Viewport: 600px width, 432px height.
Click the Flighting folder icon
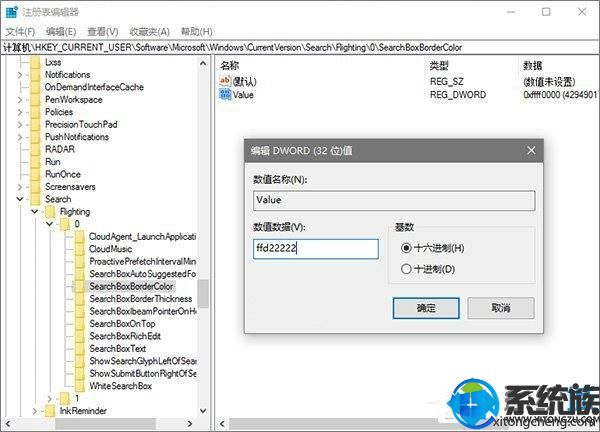point(50,212)
